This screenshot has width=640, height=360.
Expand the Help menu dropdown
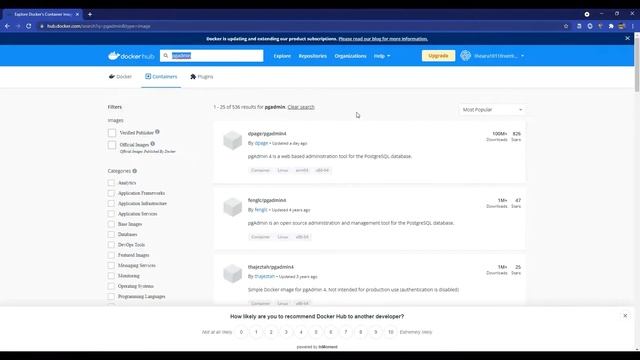coord(382,56)
